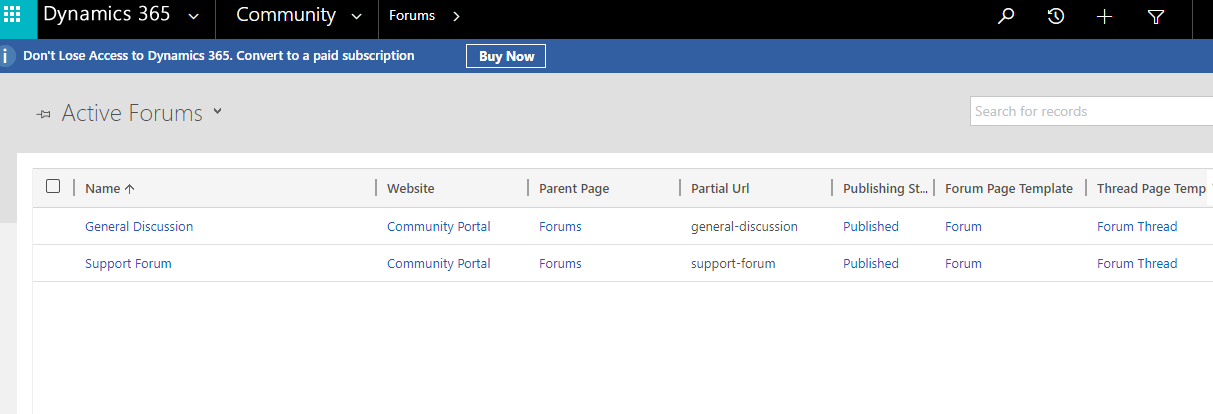Click the info icon in notification bar
Image resolution: width=1213 pixels, height=414 pixels.
(8, 56)
